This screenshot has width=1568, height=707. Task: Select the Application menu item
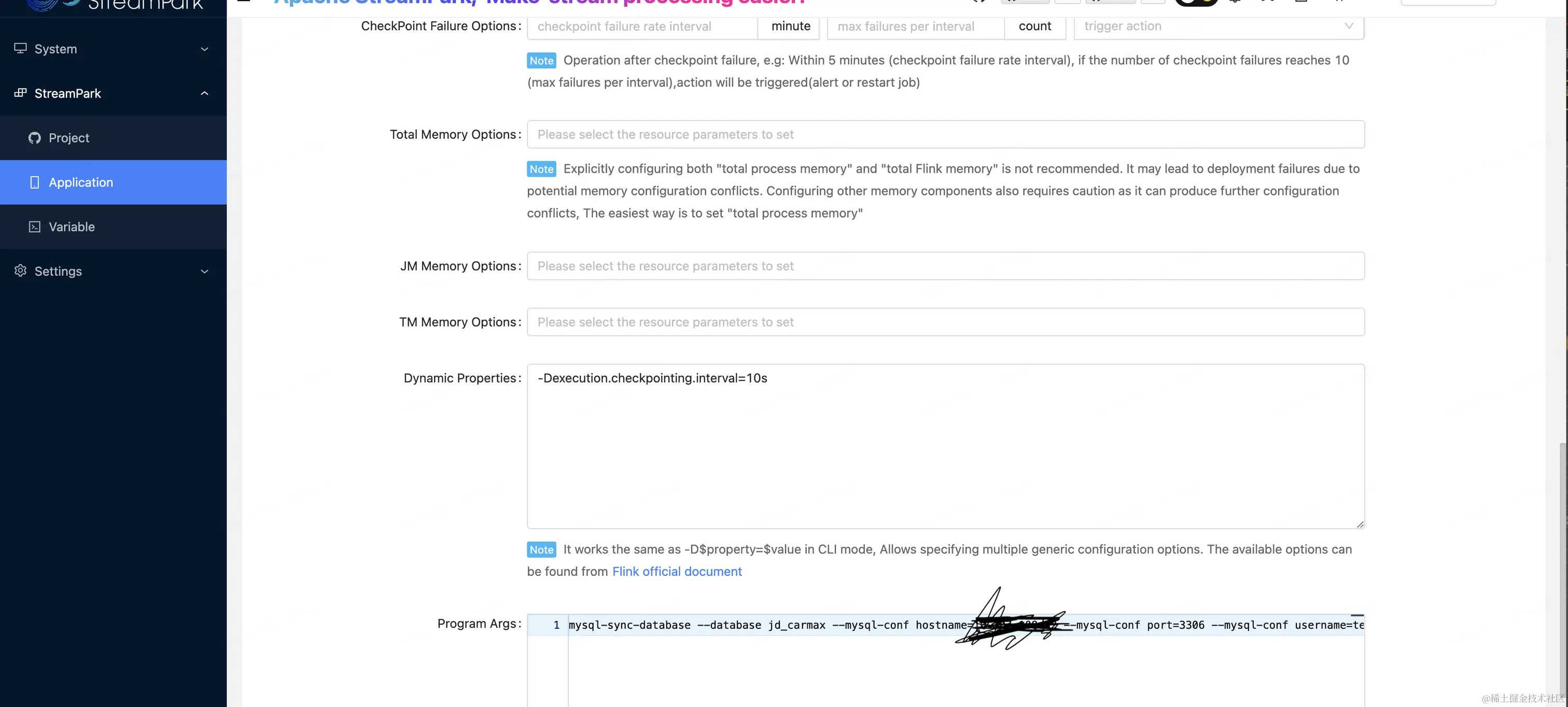point(113,182)
